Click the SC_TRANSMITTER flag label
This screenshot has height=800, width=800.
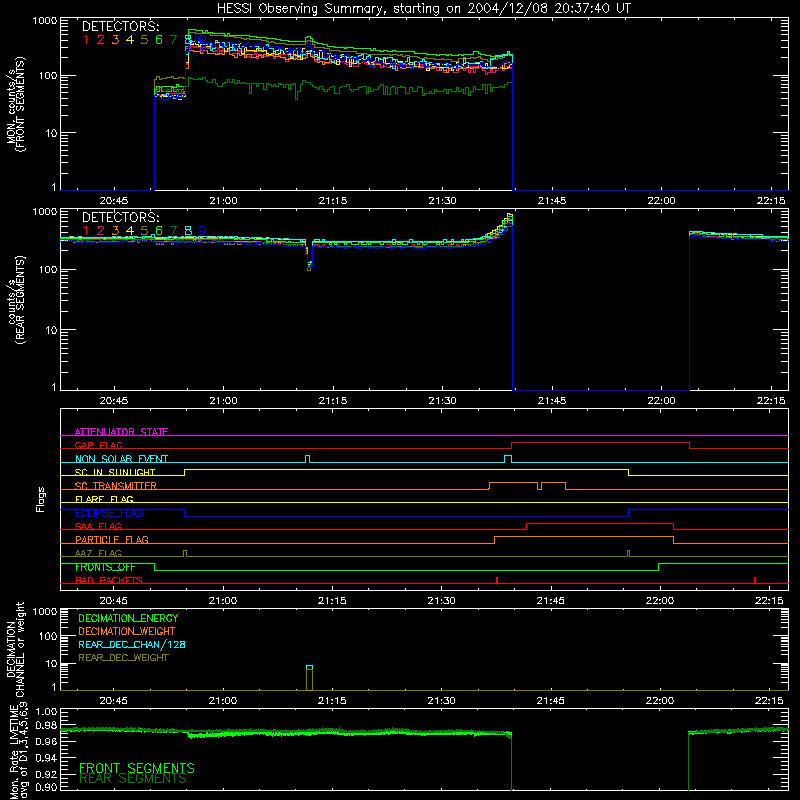click(x=116, y=486)
